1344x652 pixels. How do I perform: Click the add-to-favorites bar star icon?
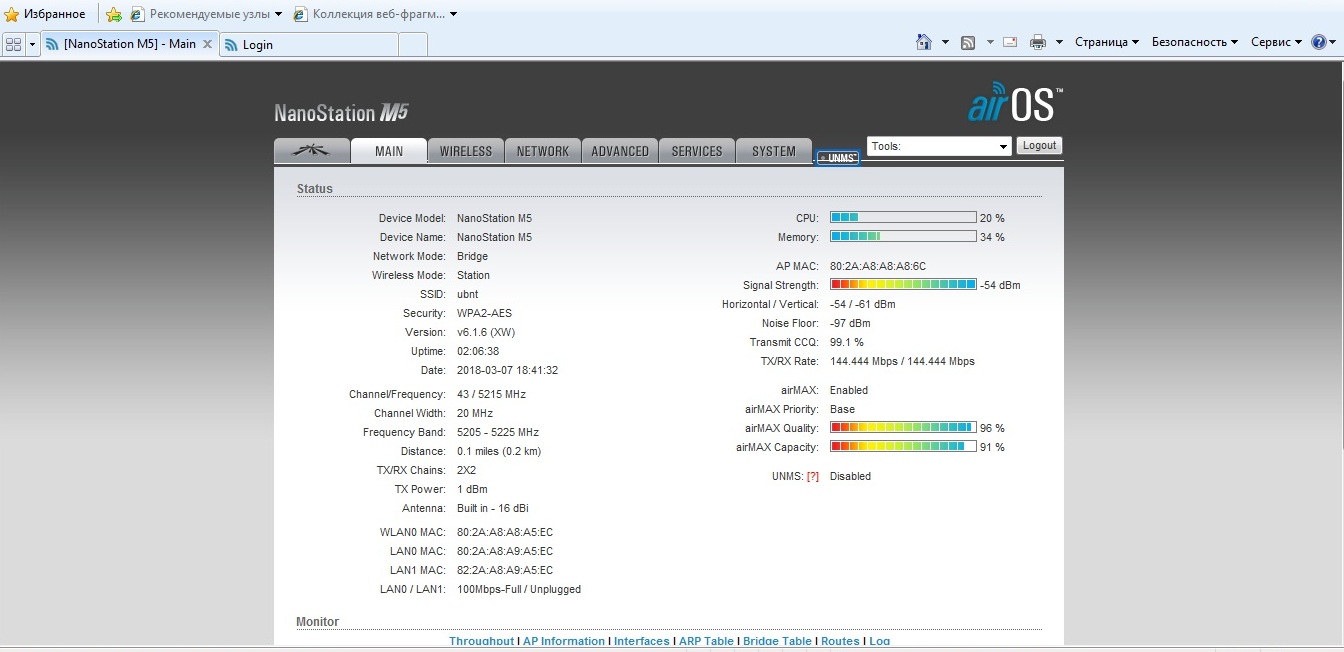(114, 14)
